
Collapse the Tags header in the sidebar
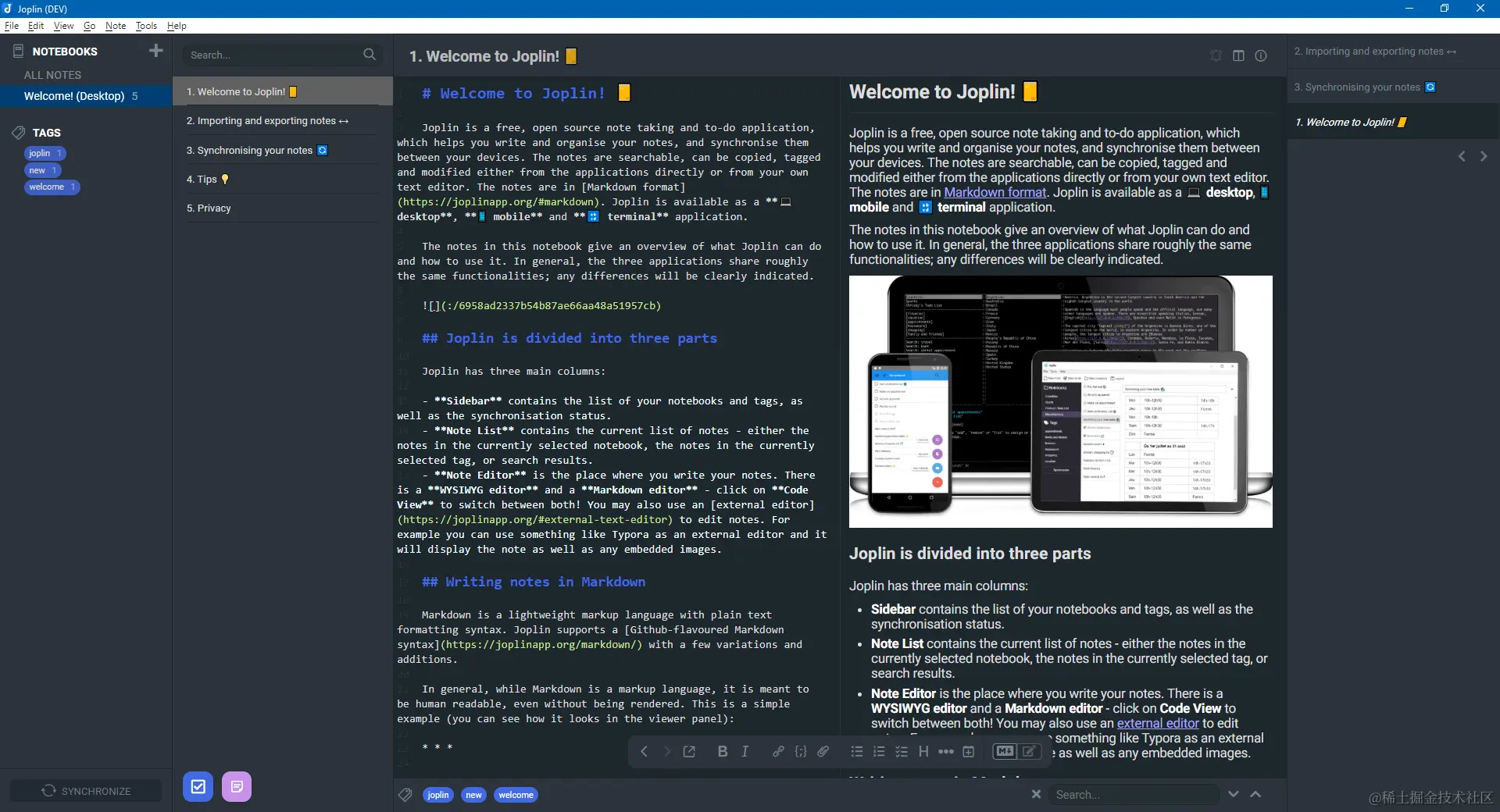tap(46, 133)
